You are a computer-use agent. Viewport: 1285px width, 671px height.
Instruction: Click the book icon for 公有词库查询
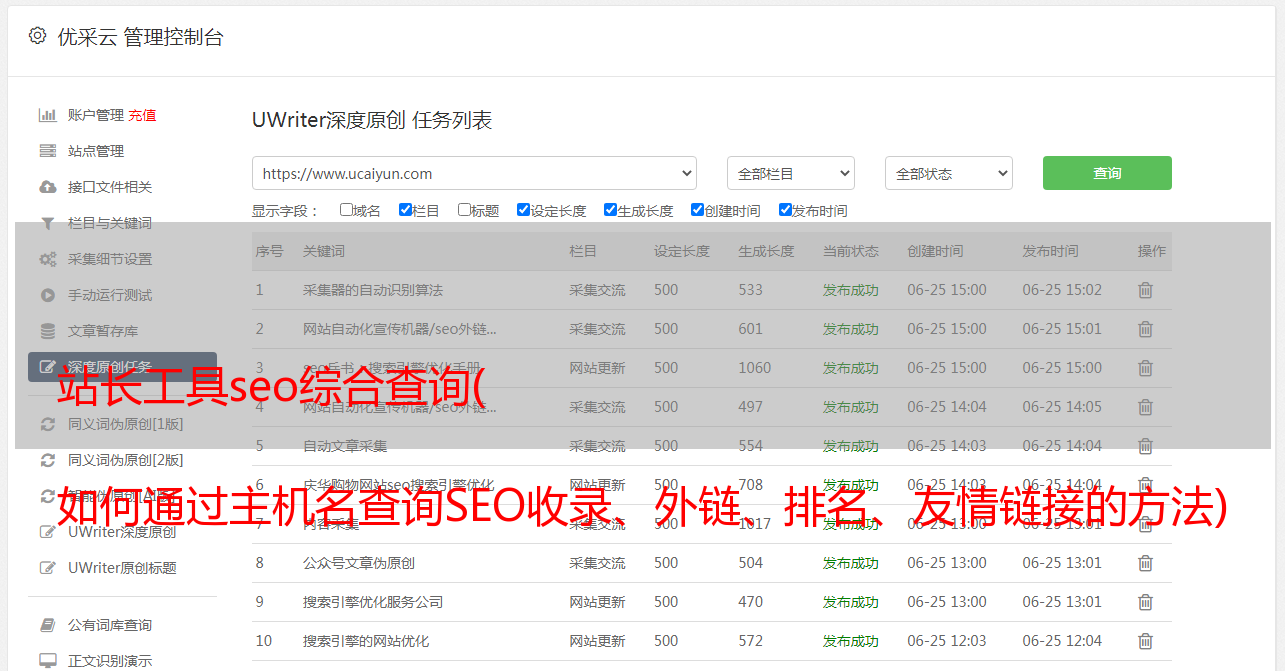(47, 625)
